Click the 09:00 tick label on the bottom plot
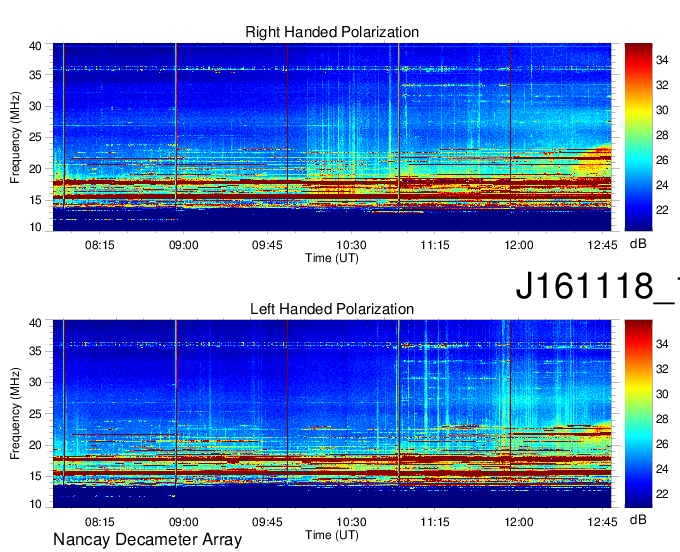Viewport: 680px width, 552px height. 183,522
